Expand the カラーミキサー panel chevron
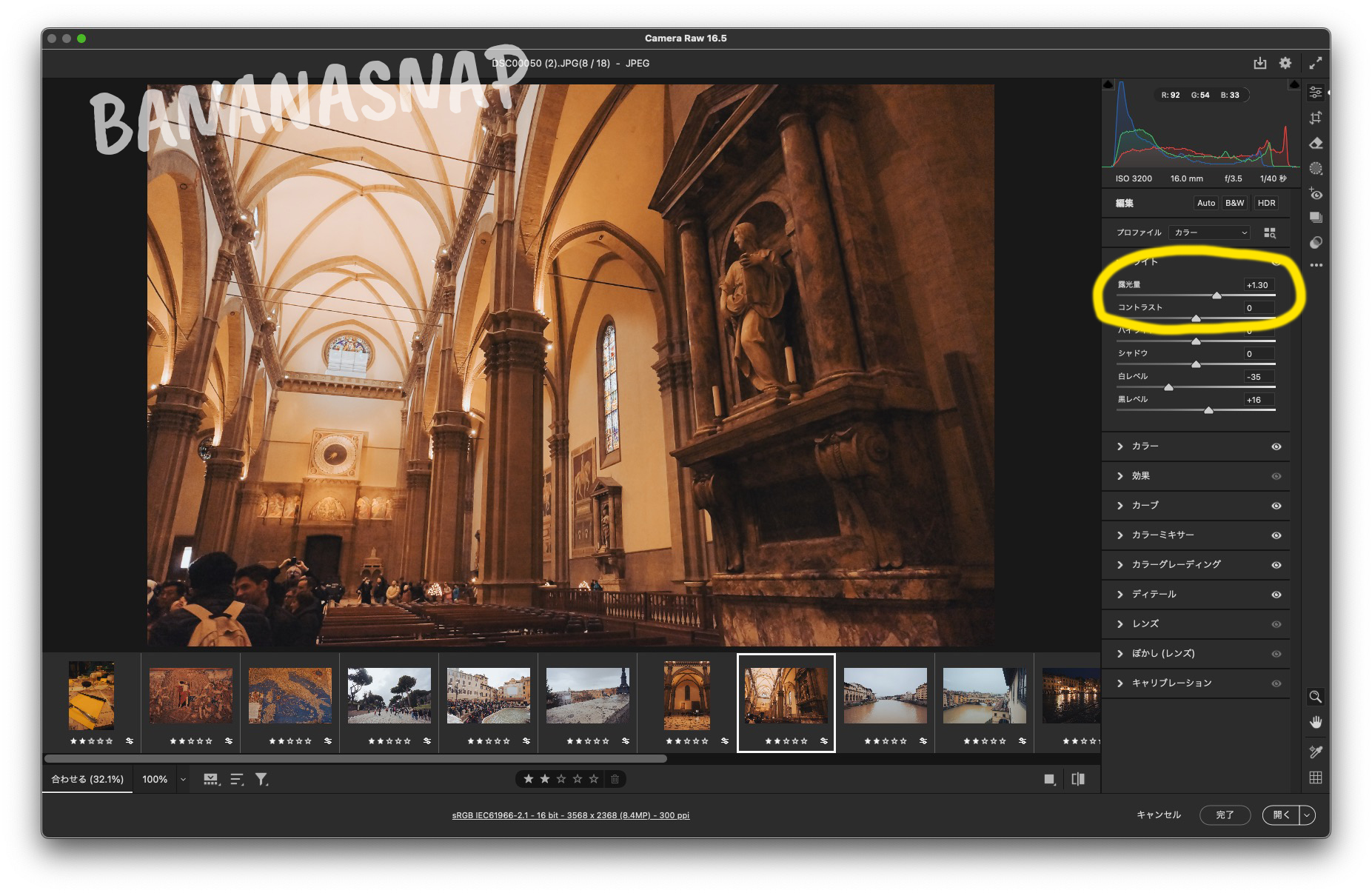 [1120, 535]
